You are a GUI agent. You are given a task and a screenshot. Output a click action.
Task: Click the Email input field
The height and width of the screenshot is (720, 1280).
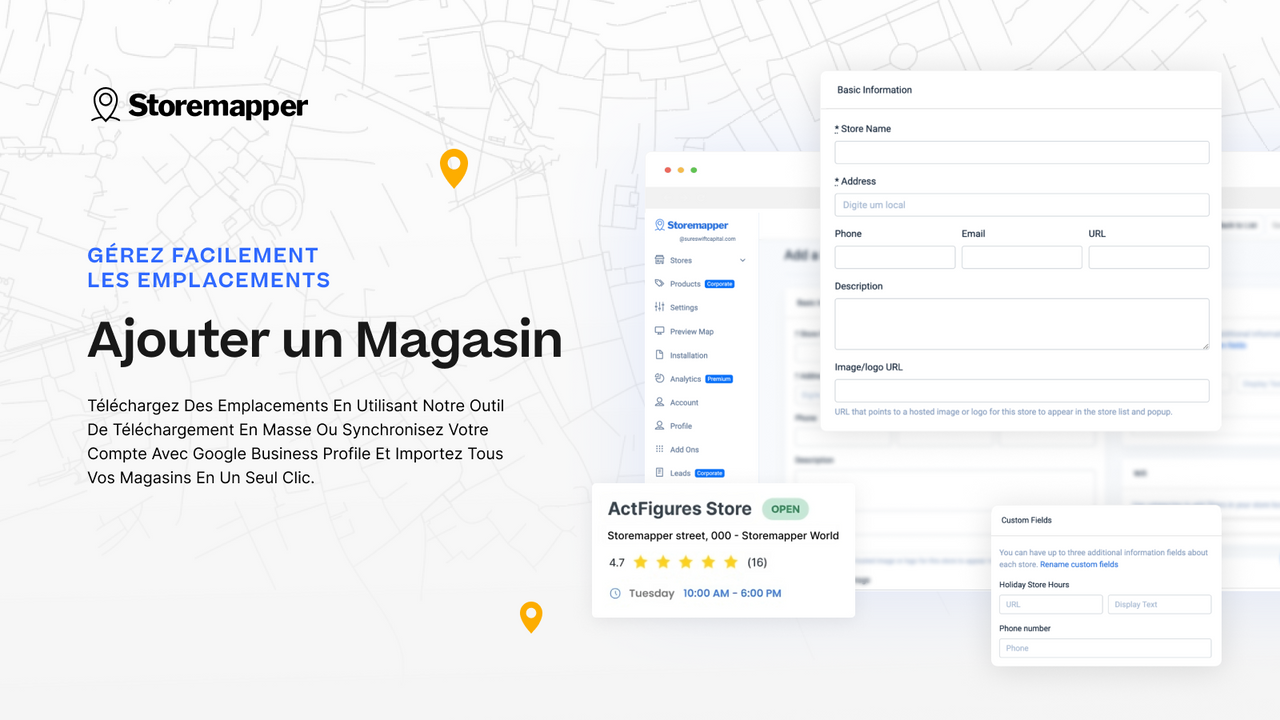coord(1022,257)
